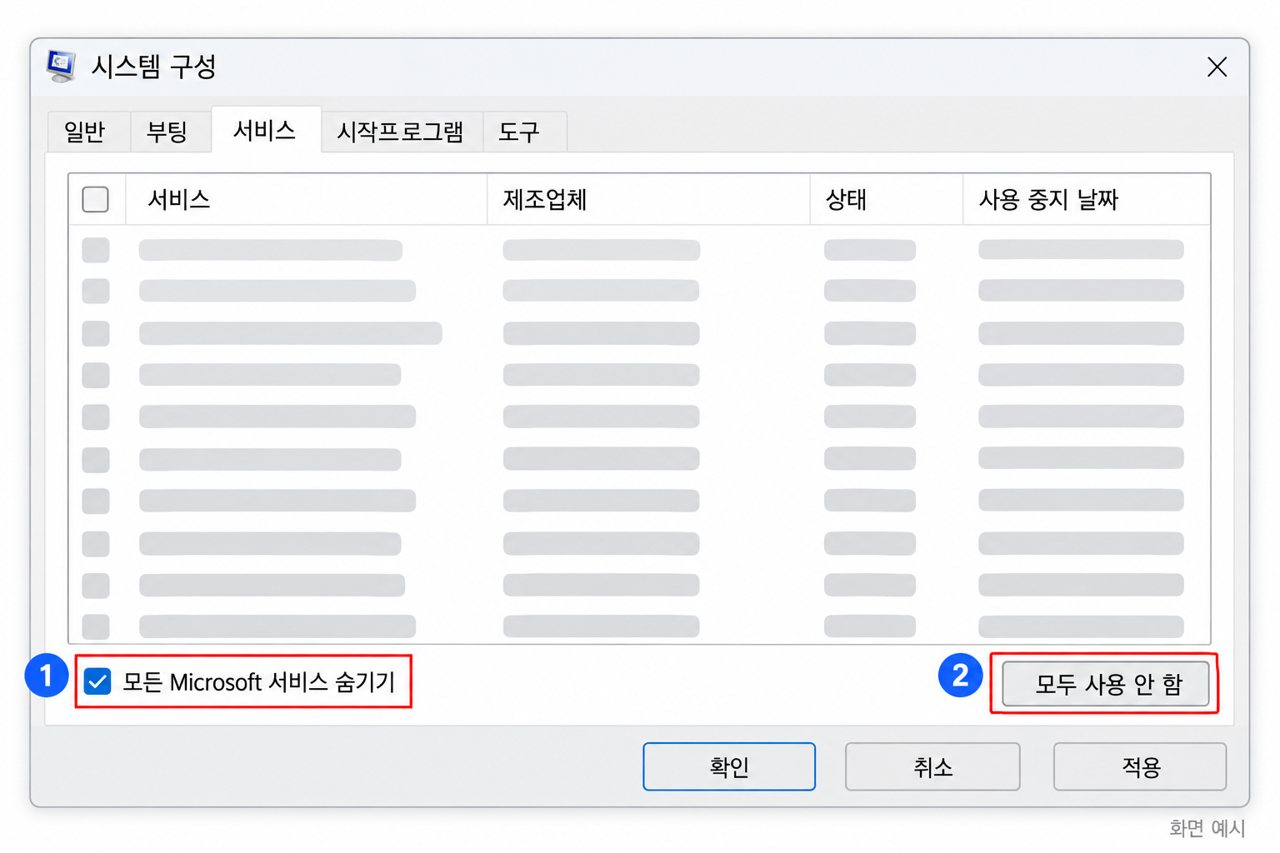Viewport: 1280px width, 853px height.
Task: Click the 모두 사용 안 함 button
Action: coord(1105,684)
